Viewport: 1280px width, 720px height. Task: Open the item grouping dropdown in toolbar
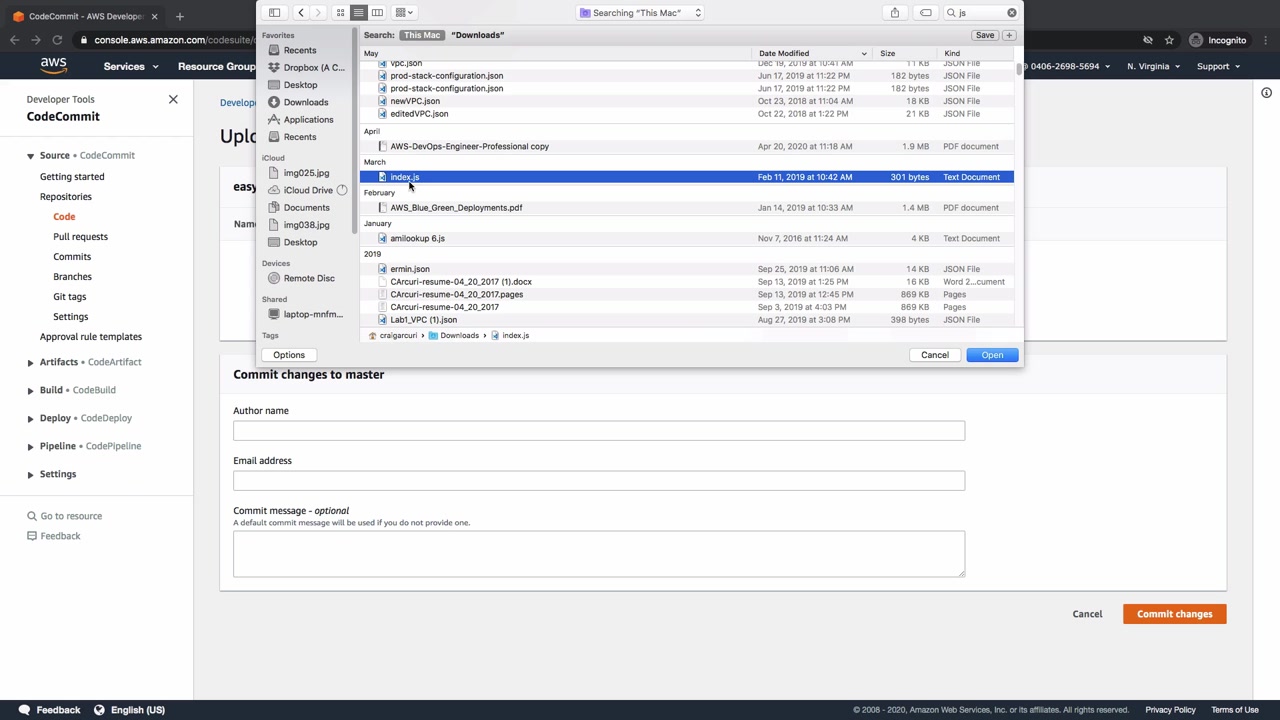[404, 13]
